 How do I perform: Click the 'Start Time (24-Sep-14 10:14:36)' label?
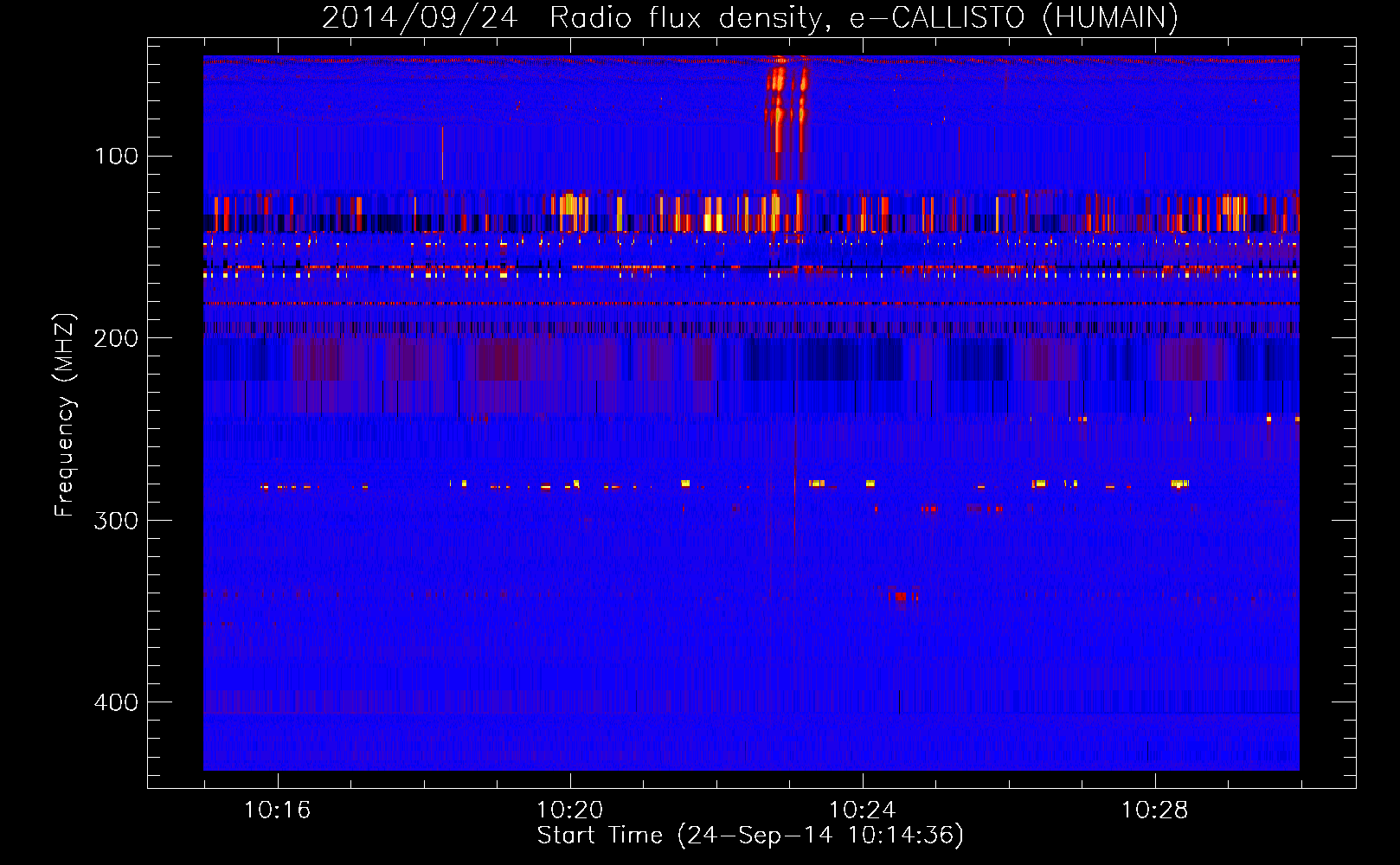click(x=750, y=836)
